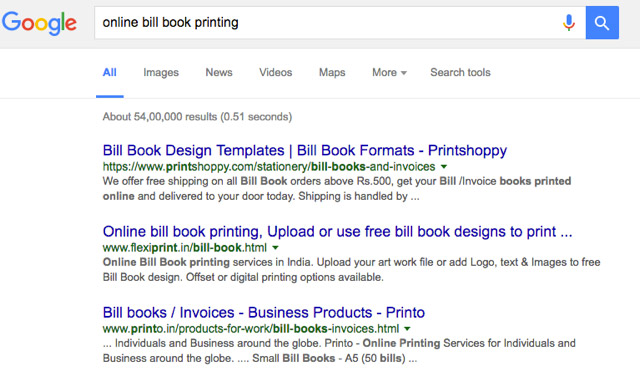
Task: Expand dropdown arrow beside flexiprint.in URL
Action: (x=275, y=248)
